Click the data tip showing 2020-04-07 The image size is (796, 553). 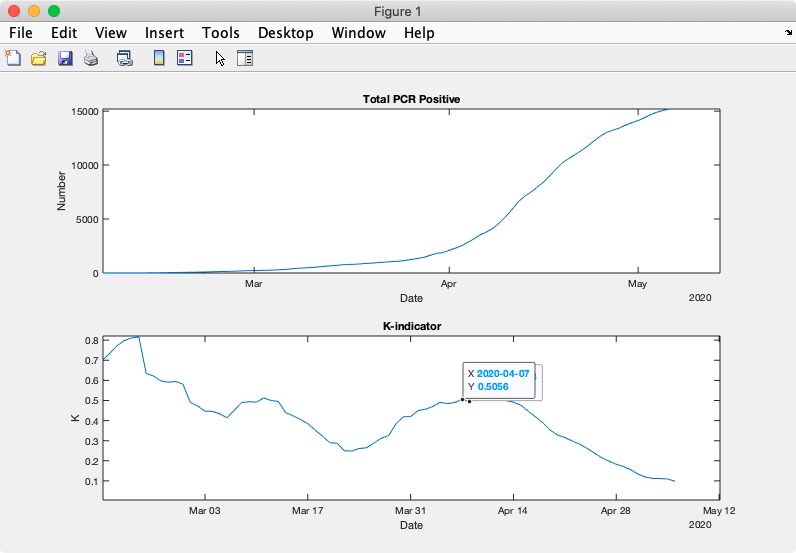click(x=499, y=380)
